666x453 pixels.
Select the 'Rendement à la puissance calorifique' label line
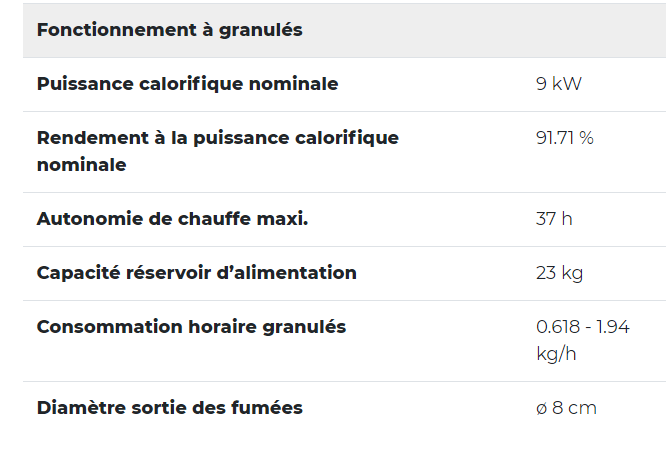[x=217, y=138]
